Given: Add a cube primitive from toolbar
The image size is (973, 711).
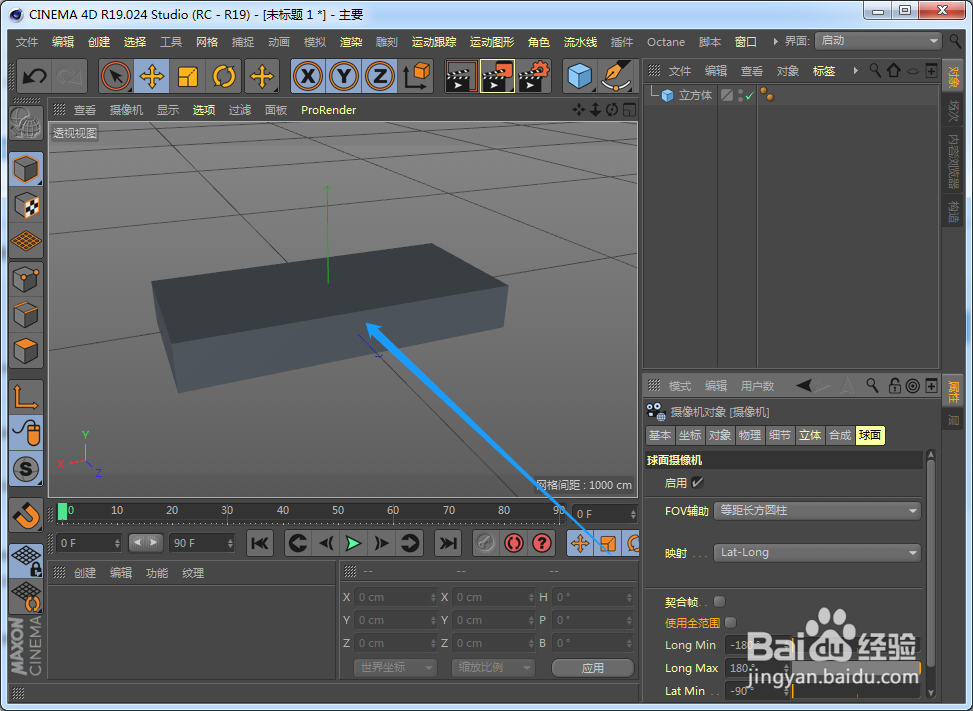Looking at the screenshot, I should [580, 77].
